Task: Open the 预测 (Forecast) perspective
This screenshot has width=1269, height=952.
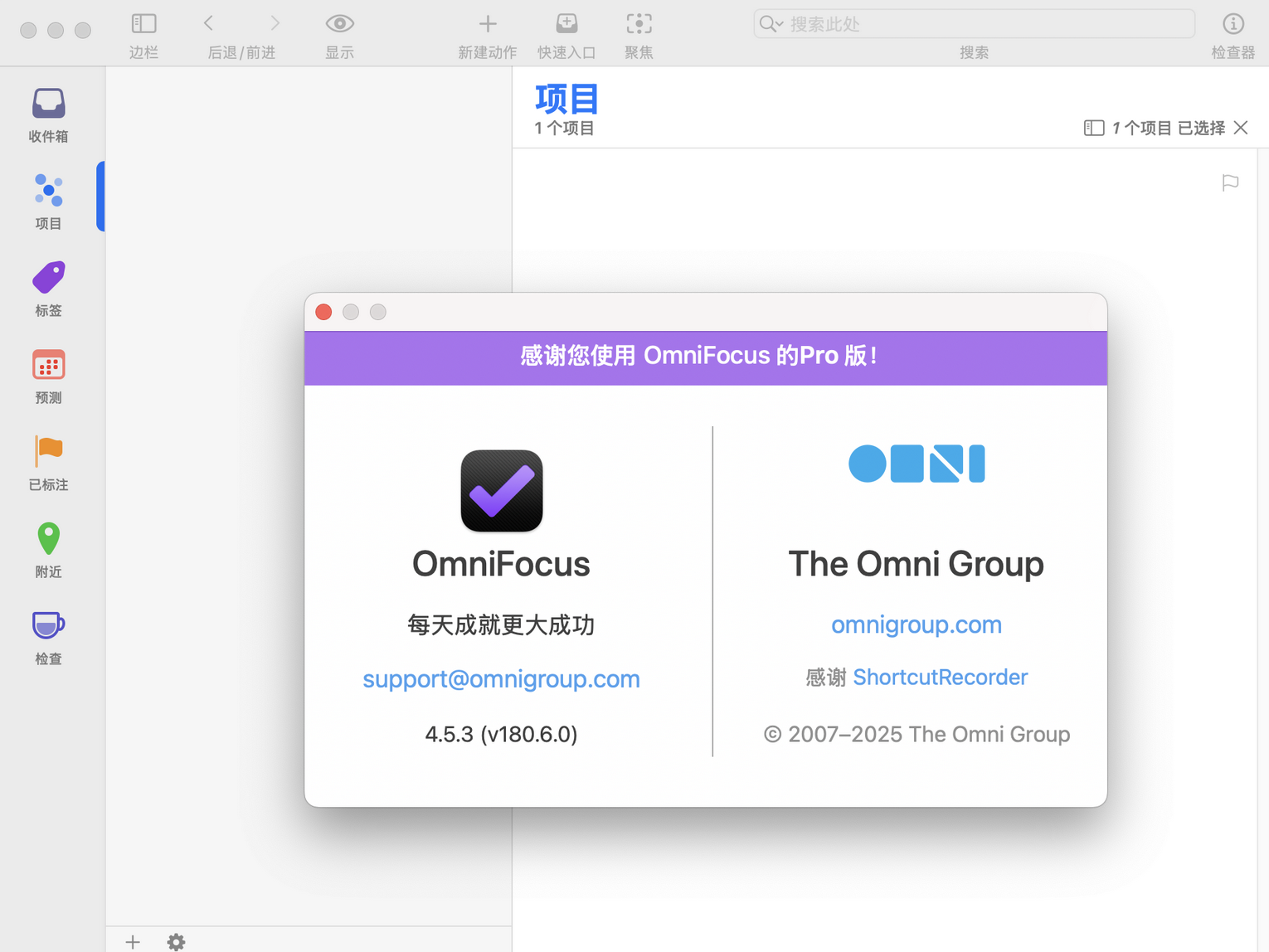Action: coord(48,376)
